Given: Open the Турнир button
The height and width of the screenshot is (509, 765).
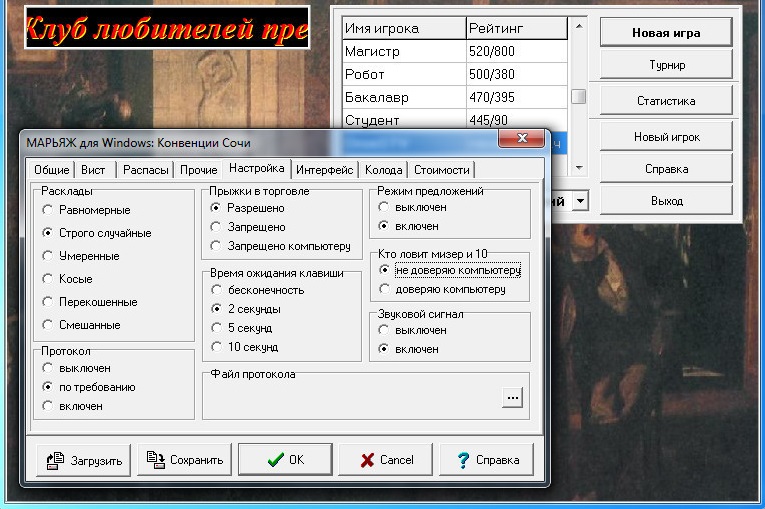Looking at the screenshot, I should pos(665,65).
